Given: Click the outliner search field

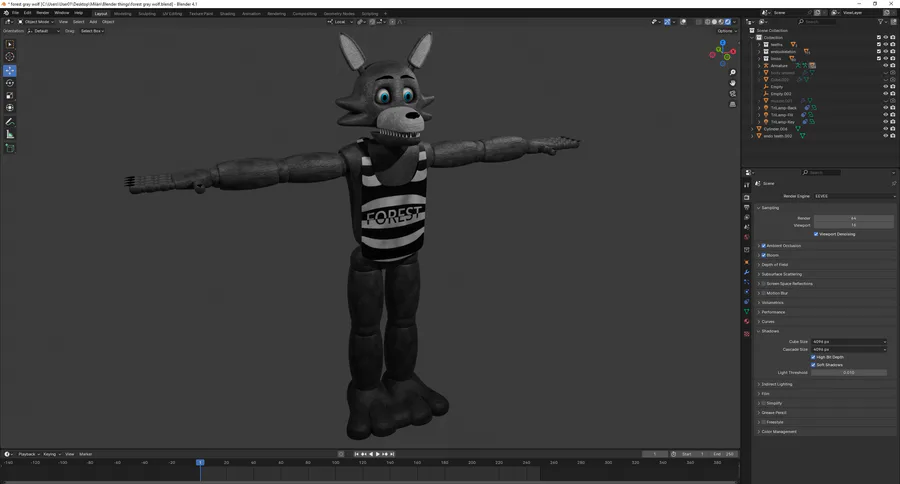Looking at the screenshot, I should [816, 22].
